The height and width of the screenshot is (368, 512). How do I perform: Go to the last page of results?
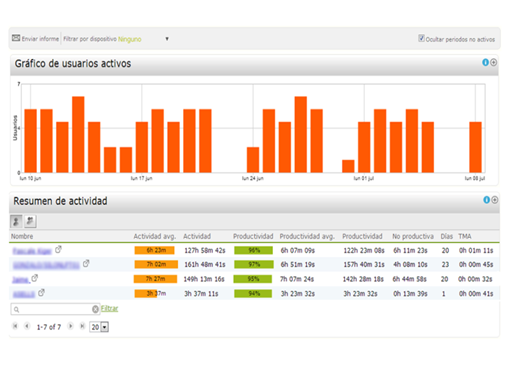tap(82, 326)
